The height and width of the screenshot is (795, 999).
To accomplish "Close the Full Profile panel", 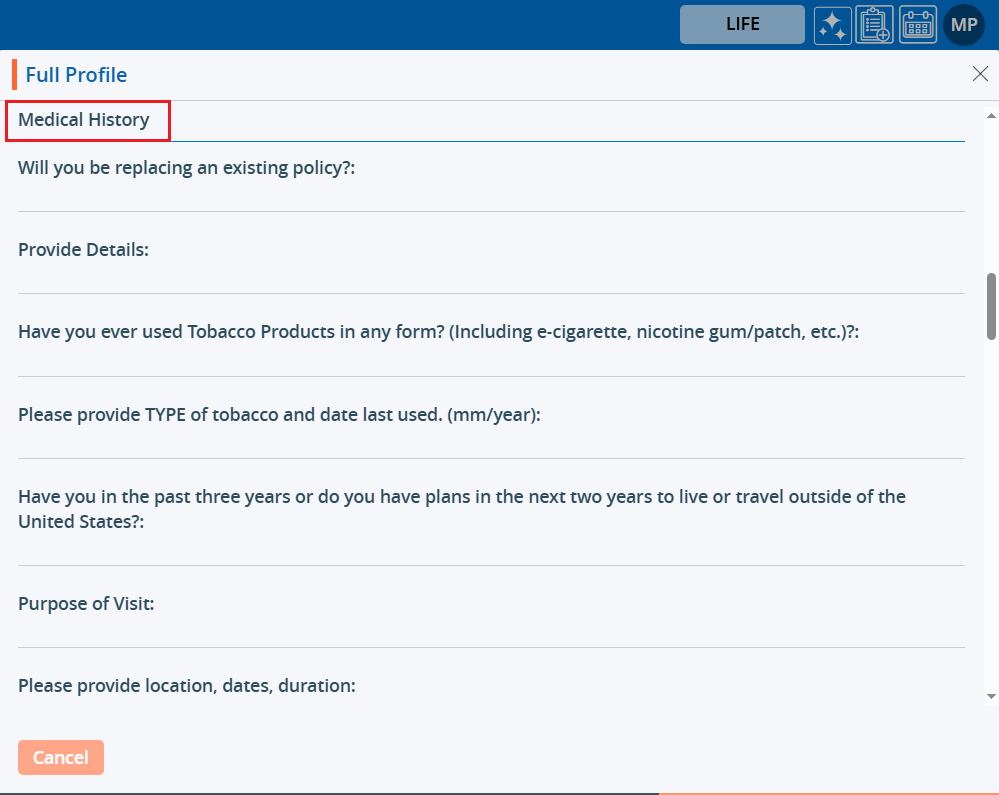I will [980, 74].
